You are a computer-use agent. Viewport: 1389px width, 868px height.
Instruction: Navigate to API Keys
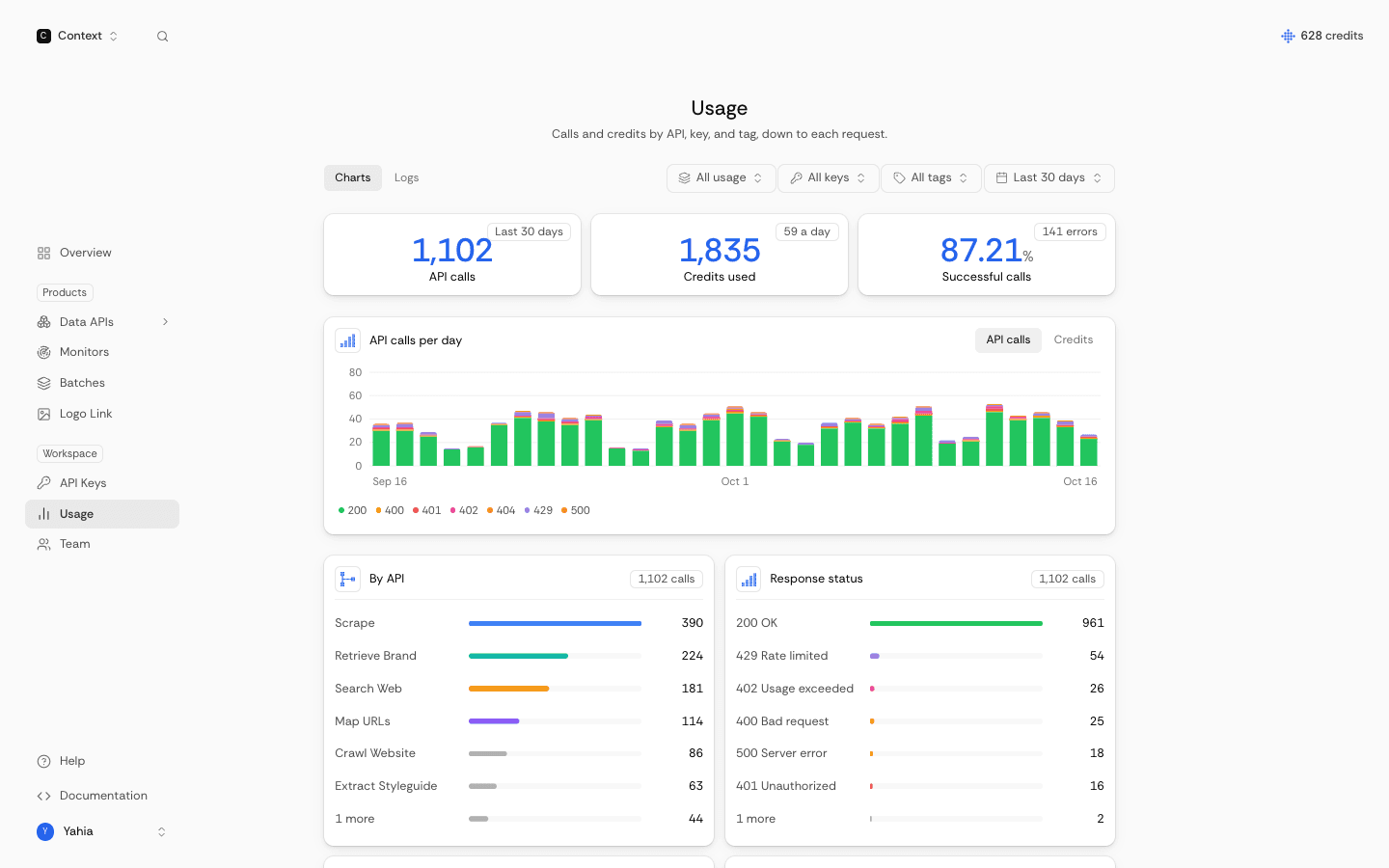[x=102, y=483]
